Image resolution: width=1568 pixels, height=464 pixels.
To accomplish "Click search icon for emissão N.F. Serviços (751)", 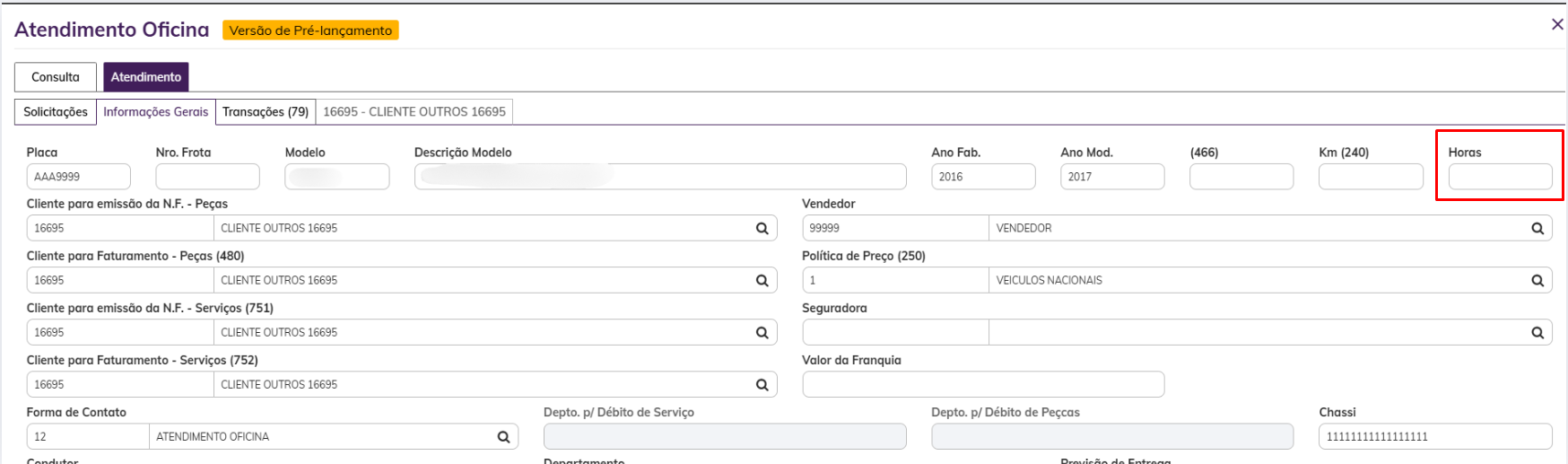I will [x=762, y=333].
